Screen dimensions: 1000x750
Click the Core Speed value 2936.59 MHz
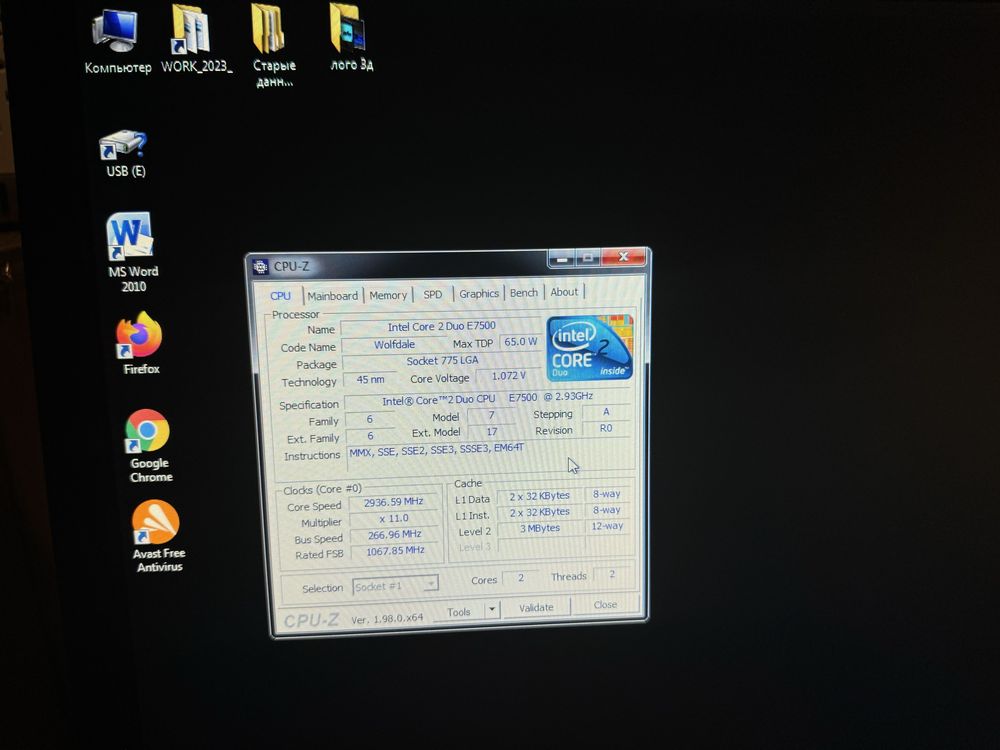coord(393,503)
